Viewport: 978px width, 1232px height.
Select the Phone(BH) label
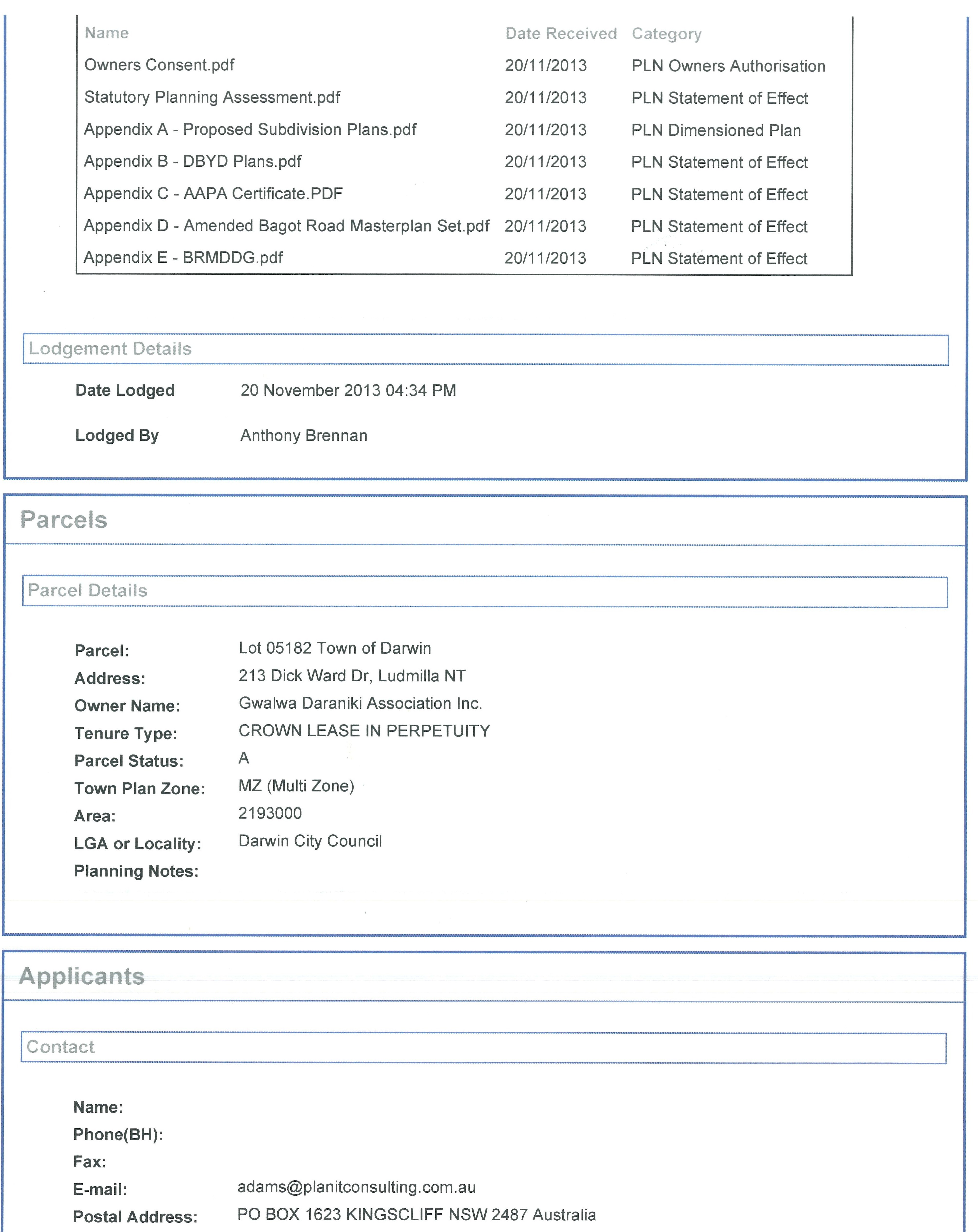pos(118,1135)
